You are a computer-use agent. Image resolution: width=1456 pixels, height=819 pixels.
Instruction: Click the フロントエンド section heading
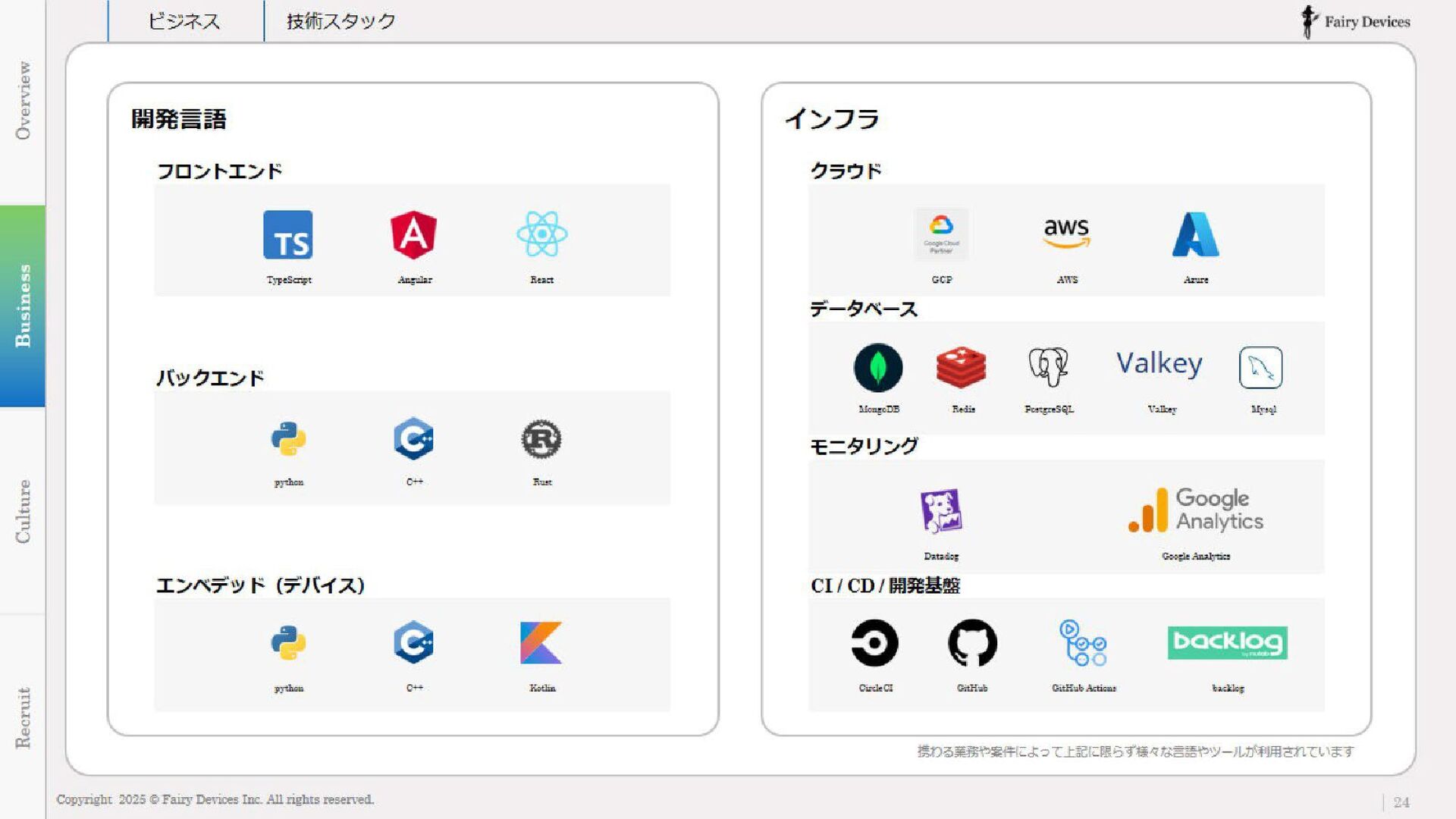tap(219, 171)
